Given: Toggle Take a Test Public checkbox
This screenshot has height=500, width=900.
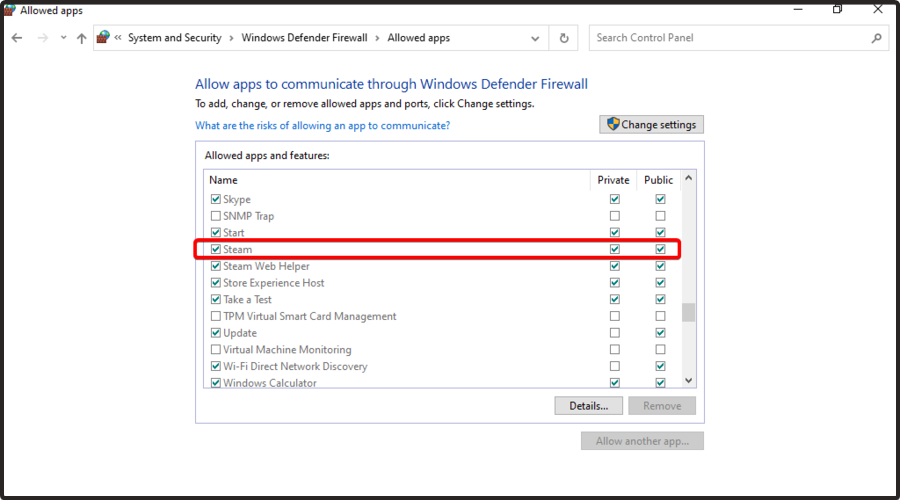Looking at the screenshot, I should 661,300.
